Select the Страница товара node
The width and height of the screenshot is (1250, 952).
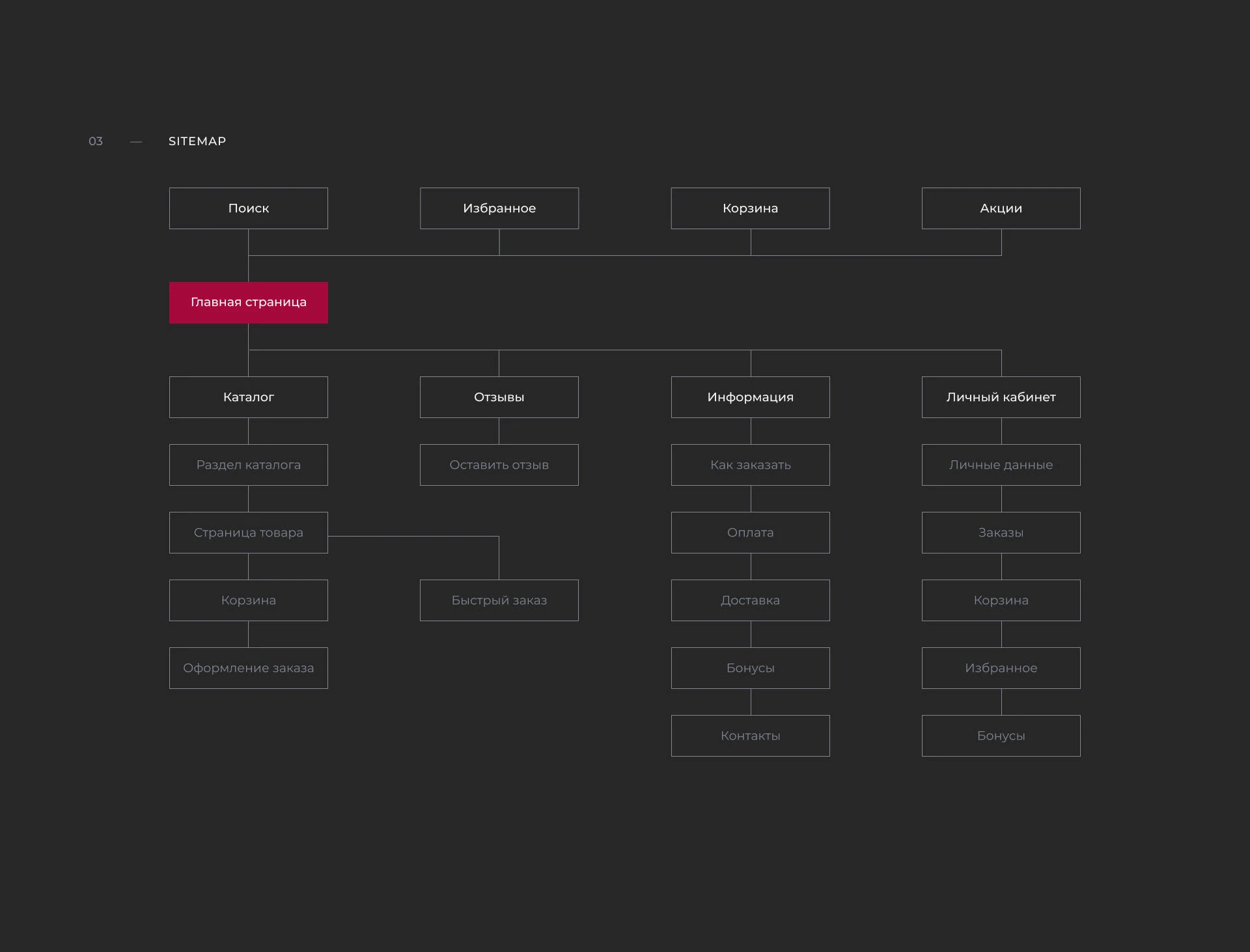(x=248, y=533)
